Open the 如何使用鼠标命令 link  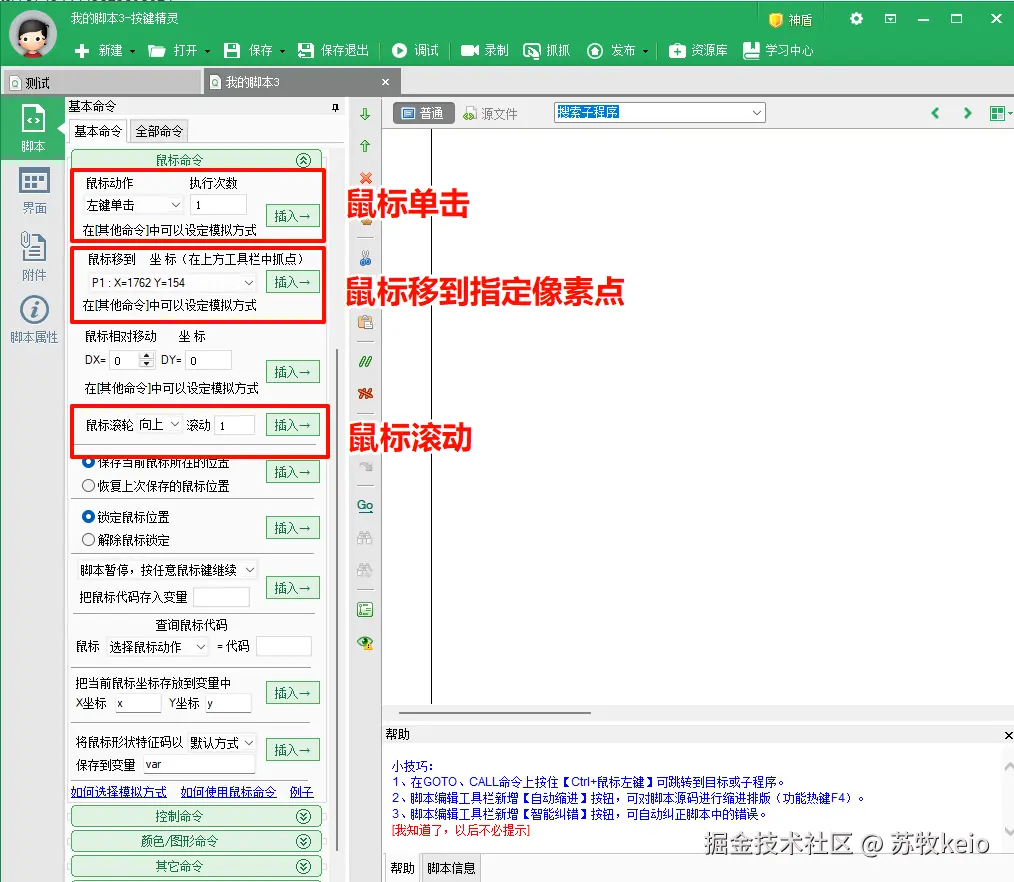coord(228,791)
